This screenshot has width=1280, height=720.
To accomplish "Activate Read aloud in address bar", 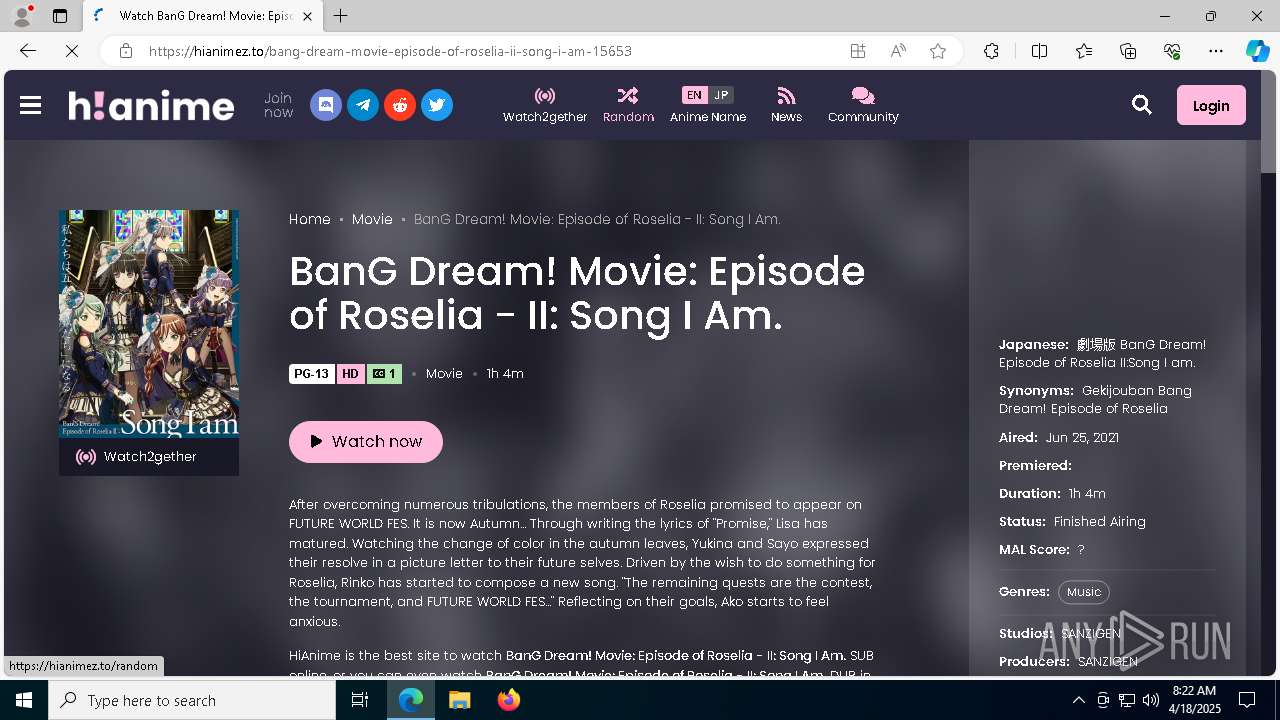I will [898, 51].
